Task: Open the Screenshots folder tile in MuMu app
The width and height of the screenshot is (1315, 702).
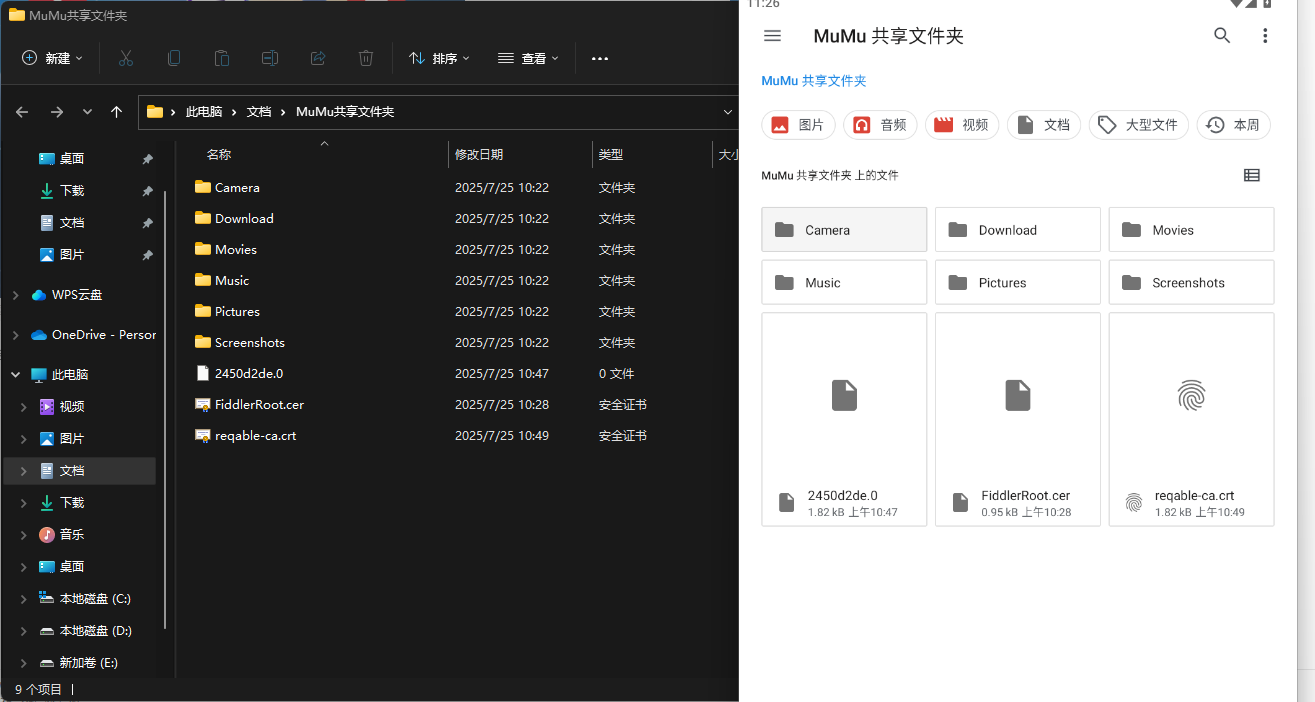Action: pyautogui.click(x=1191, y=283)
